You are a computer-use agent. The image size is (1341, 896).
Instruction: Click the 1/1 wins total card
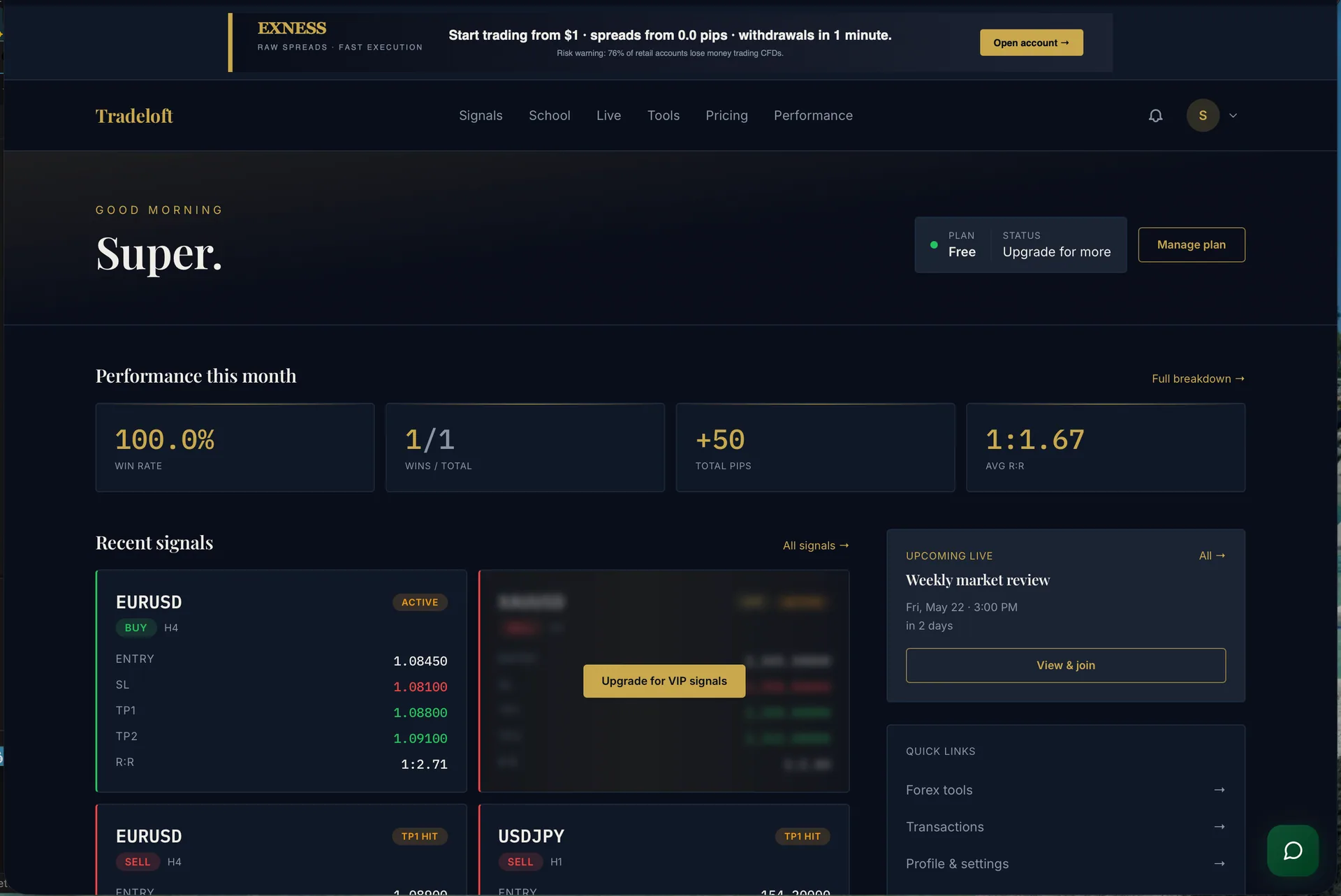point(525,448)
